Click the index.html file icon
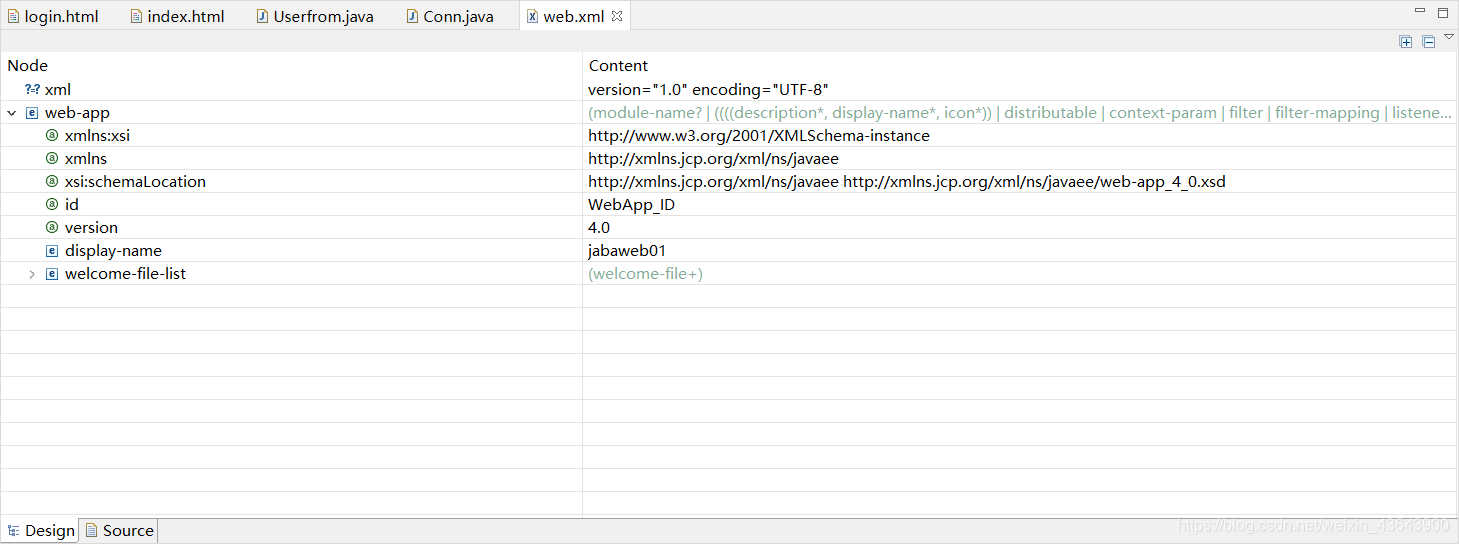 point(137,16)
